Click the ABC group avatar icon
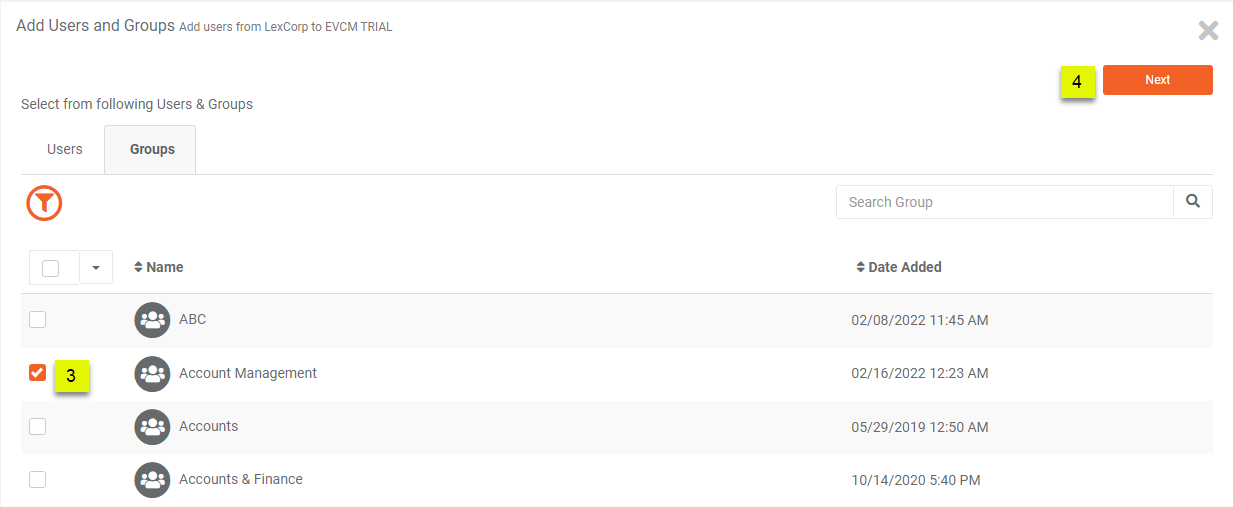The width and height of the screenshot is (1233, 507). point(152,320)
